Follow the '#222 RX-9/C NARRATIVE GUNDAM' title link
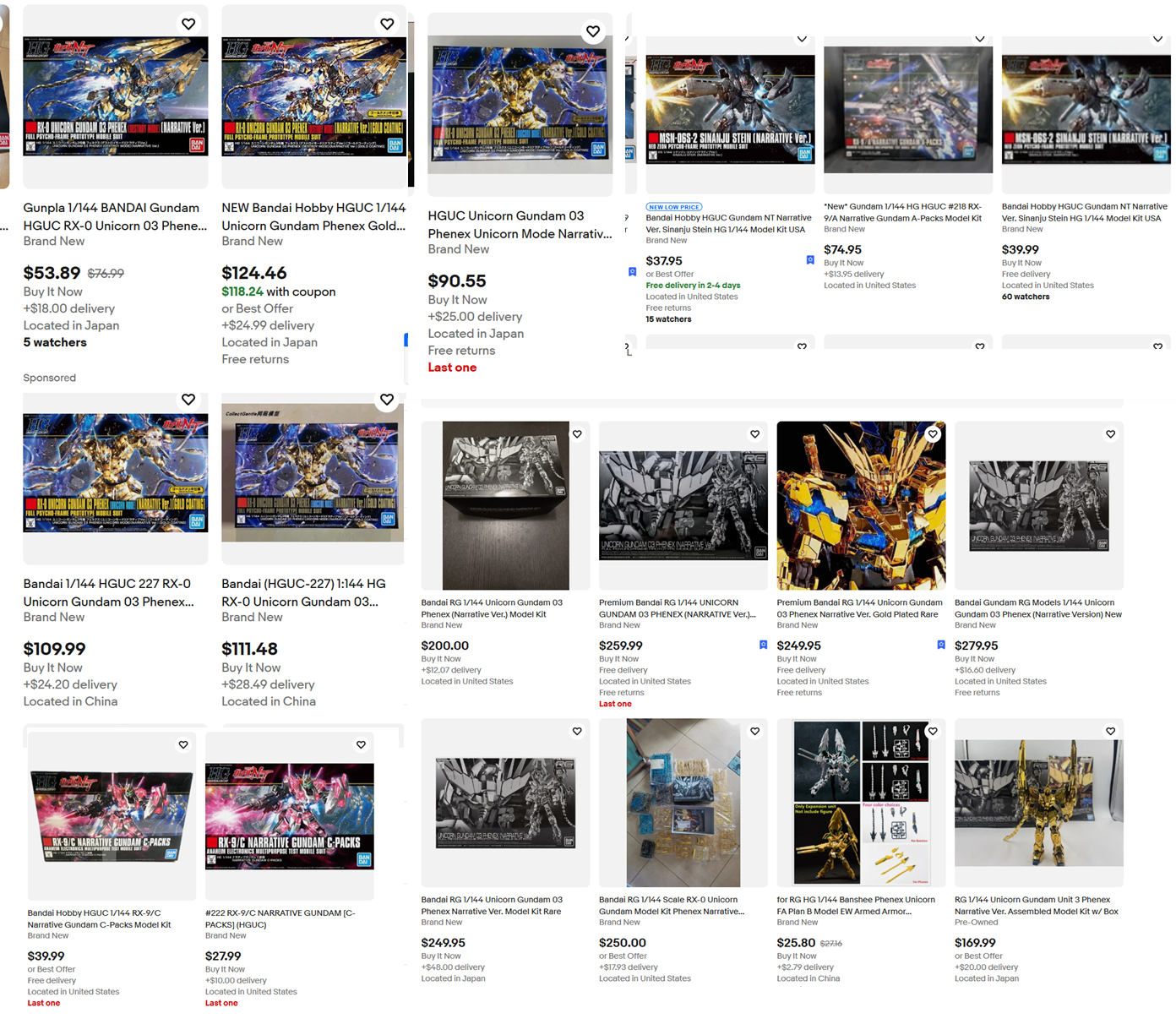 (280, 918)
